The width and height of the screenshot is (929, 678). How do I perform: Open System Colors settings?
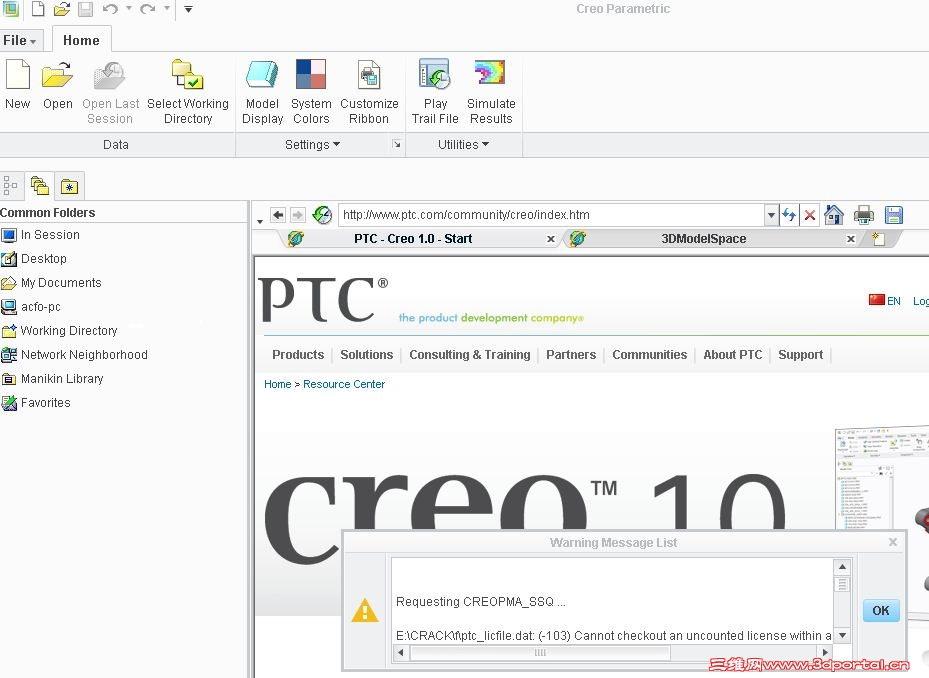click(x=311, y=92)
